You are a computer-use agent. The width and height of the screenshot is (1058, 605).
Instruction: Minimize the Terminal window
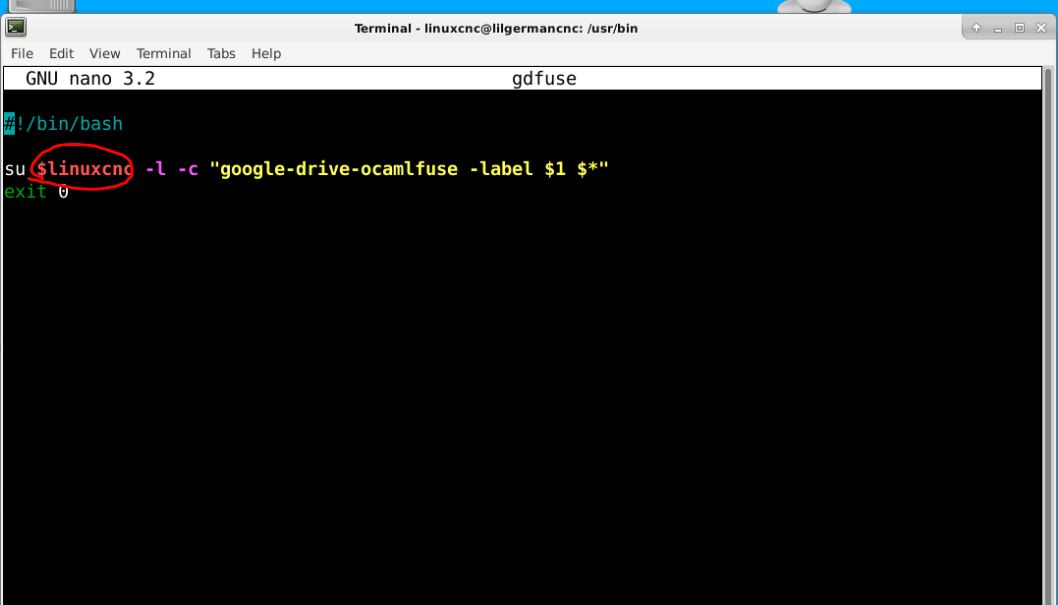tap(998, 28)
